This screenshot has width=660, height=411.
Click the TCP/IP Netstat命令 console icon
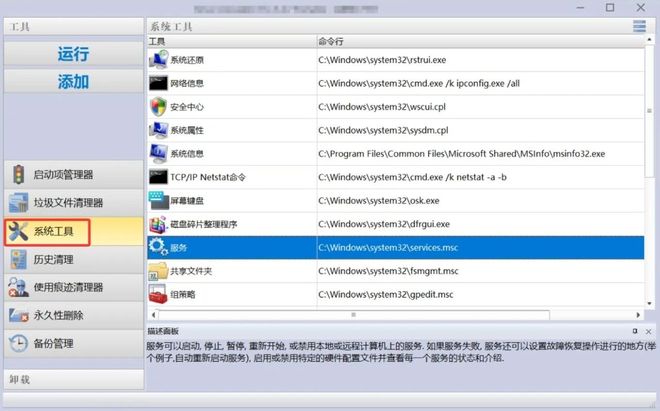point(158,177)
